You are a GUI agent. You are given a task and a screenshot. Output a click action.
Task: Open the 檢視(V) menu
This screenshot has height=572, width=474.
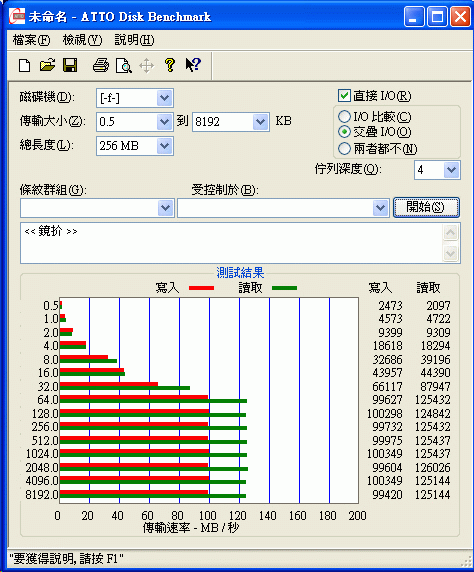[82, 40]
